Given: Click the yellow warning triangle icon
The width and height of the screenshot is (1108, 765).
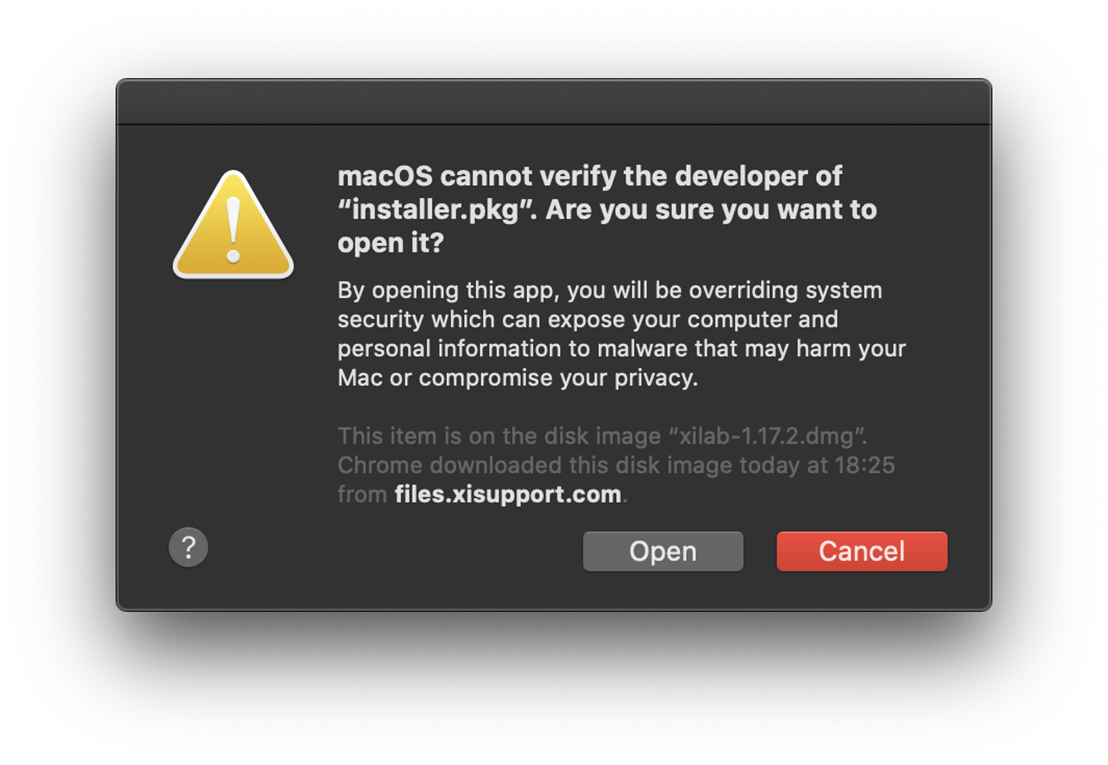Looking at the screenshot, I should tap(233, 226).
